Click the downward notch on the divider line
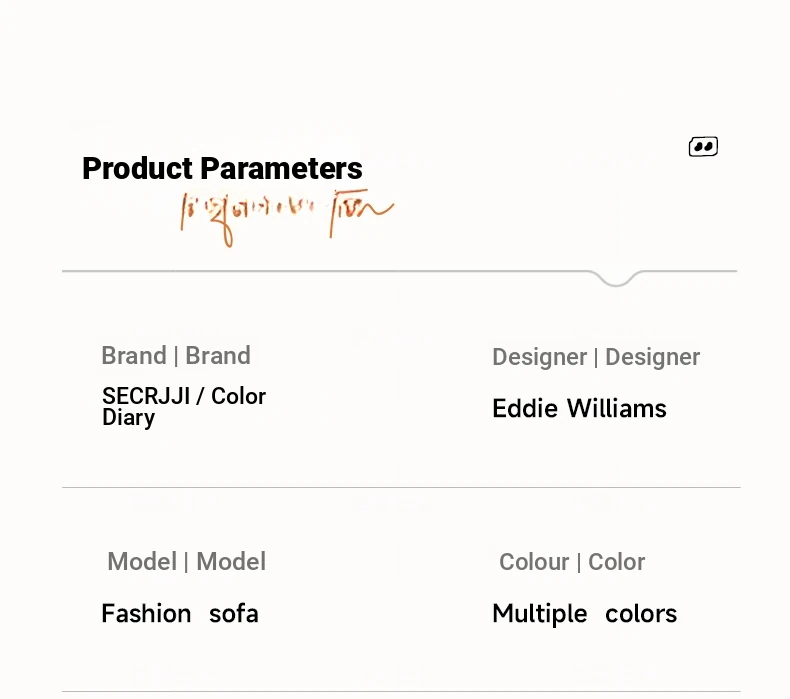Screen dimensions: 790x699 point(616,278)
